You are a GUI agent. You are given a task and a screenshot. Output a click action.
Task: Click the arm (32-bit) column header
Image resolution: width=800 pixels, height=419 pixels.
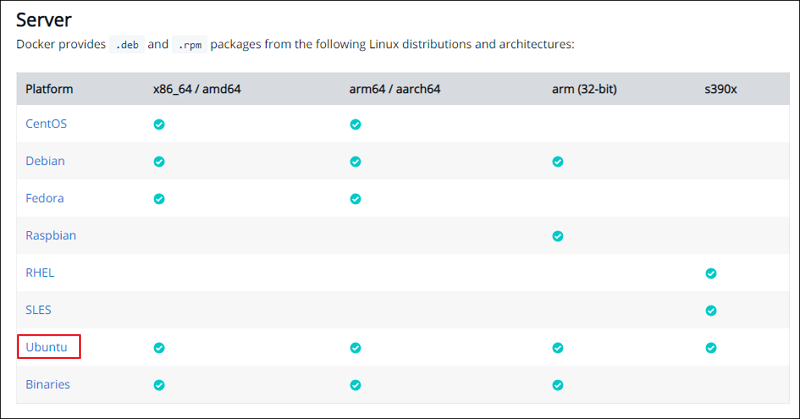[584, 89]
